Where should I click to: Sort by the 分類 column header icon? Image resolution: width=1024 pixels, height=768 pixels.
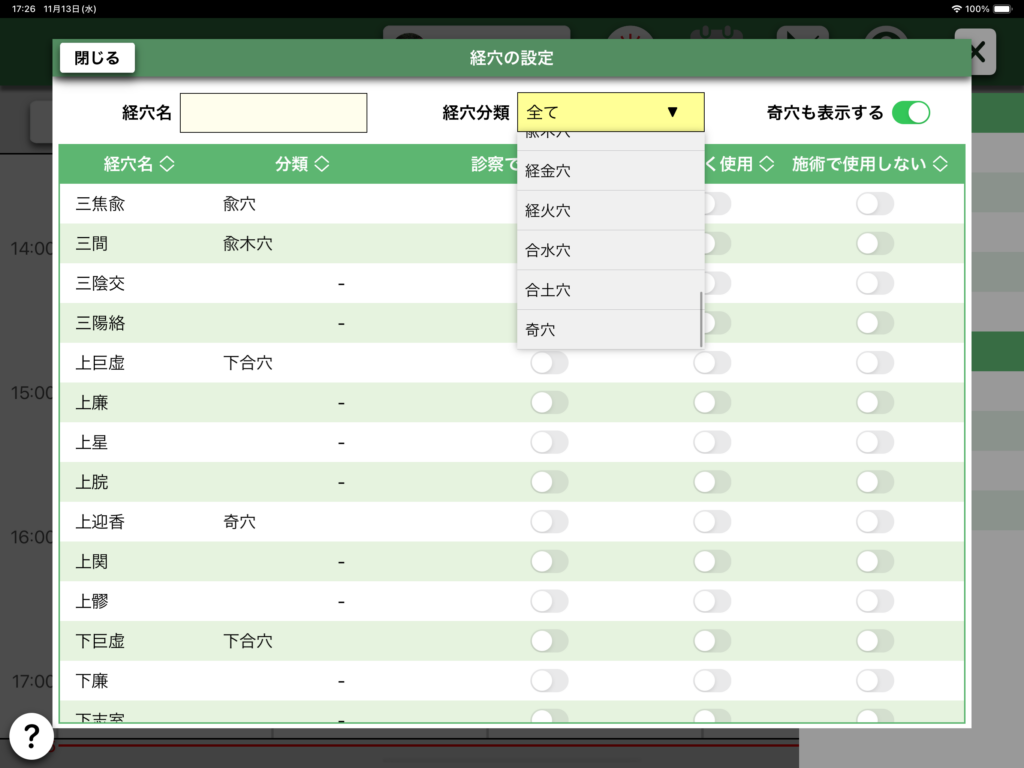coord(322,164)
